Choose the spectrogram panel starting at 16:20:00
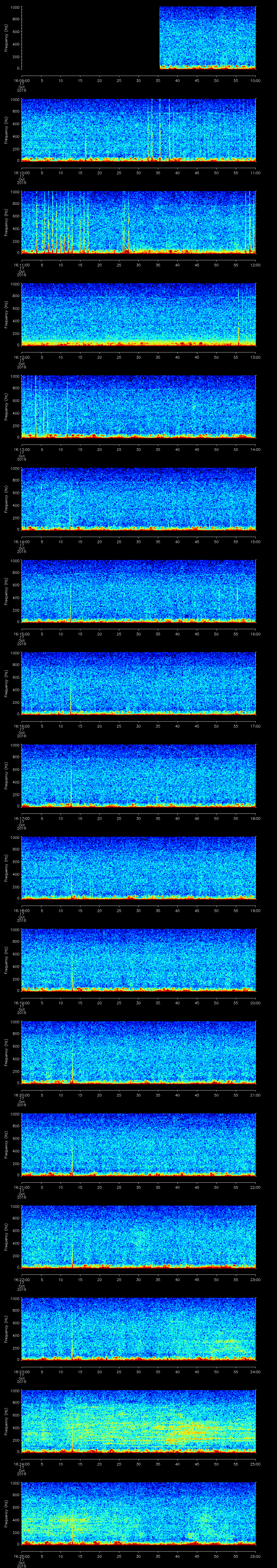This screenshot has height=1568, width=277. tap(139, 1052)
